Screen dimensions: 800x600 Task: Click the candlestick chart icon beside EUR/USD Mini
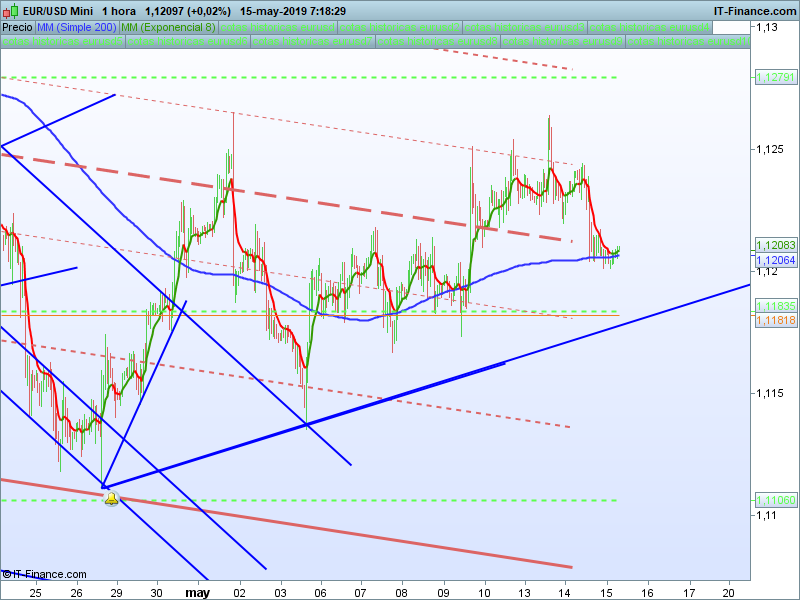(x=11, y=11)
